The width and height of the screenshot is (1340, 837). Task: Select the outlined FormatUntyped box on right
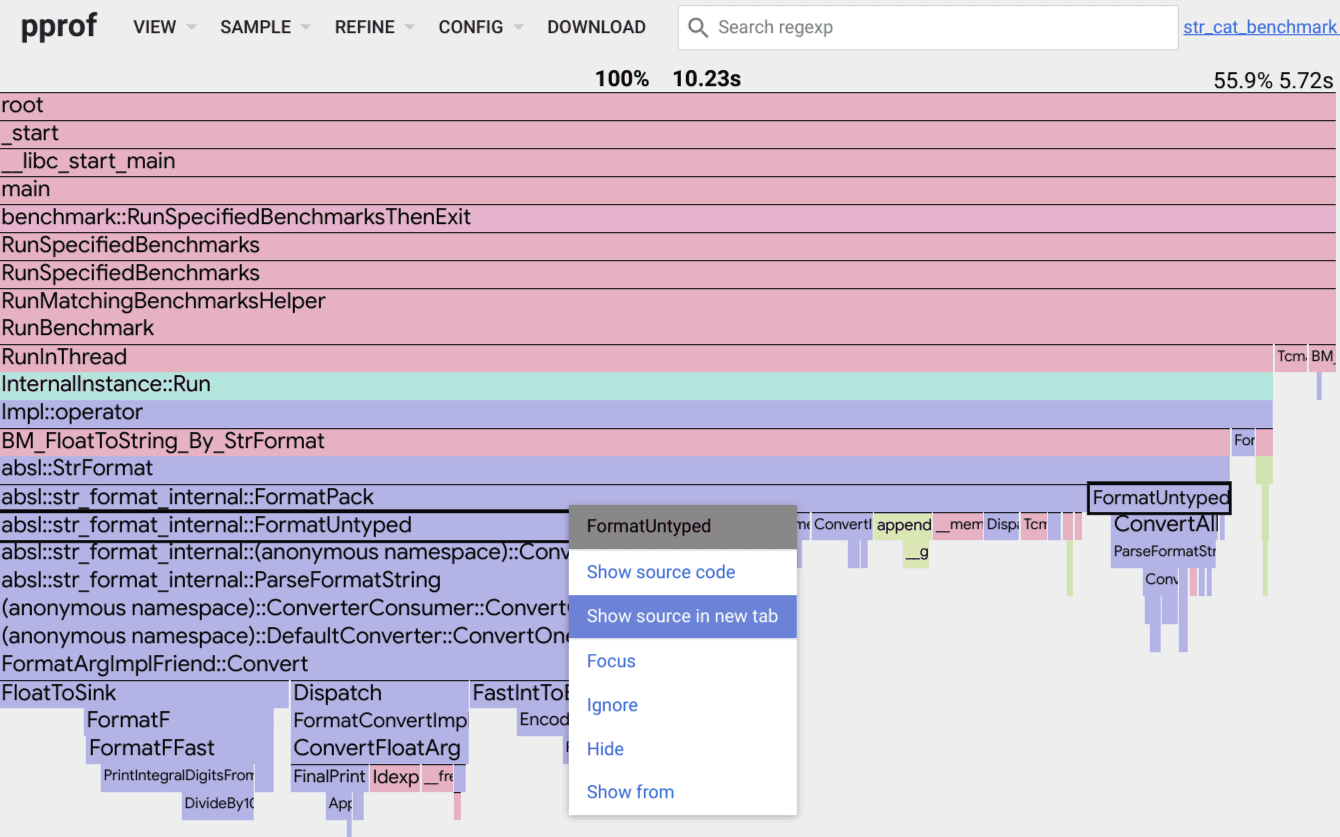(1159, 498)
